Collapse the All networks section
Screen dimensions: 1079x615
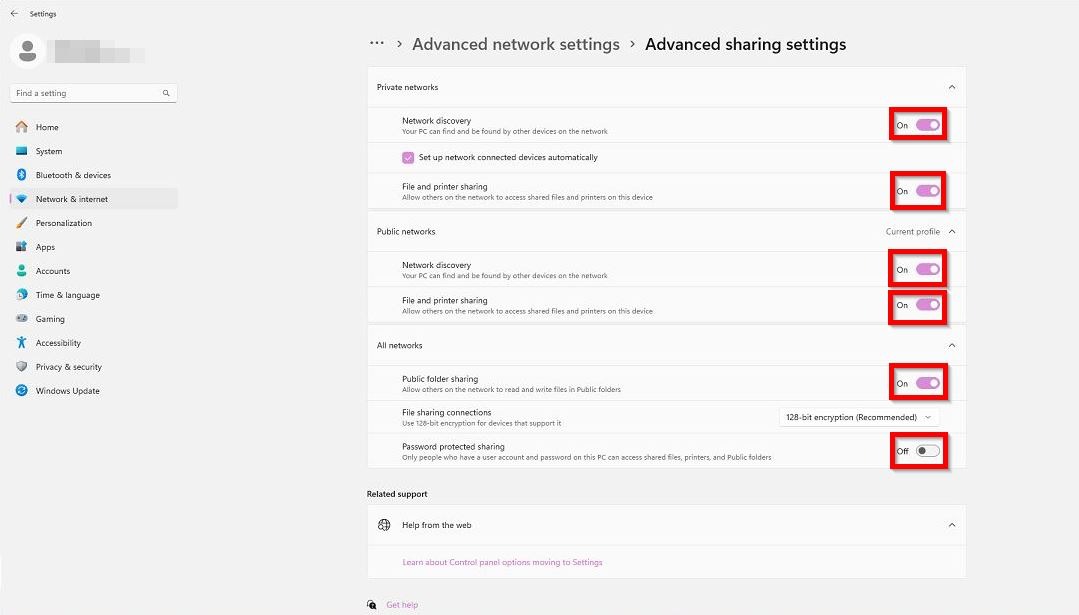tap(951, 346)
